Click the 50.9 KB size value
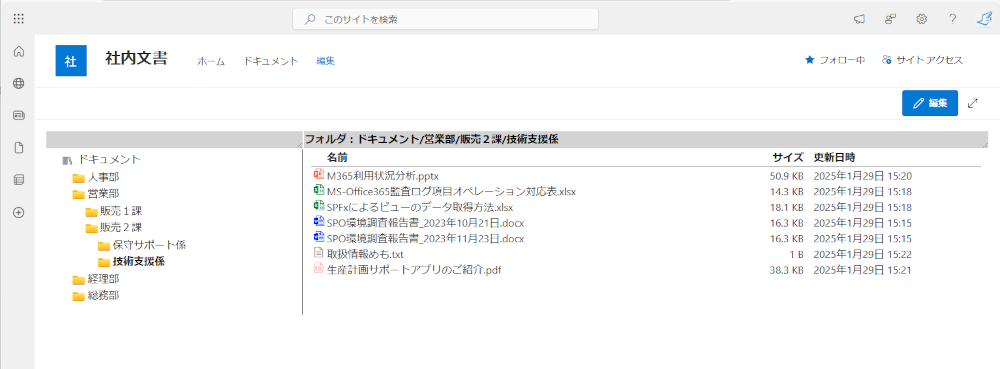This screenshot has height=369, width=1000. 786,175
